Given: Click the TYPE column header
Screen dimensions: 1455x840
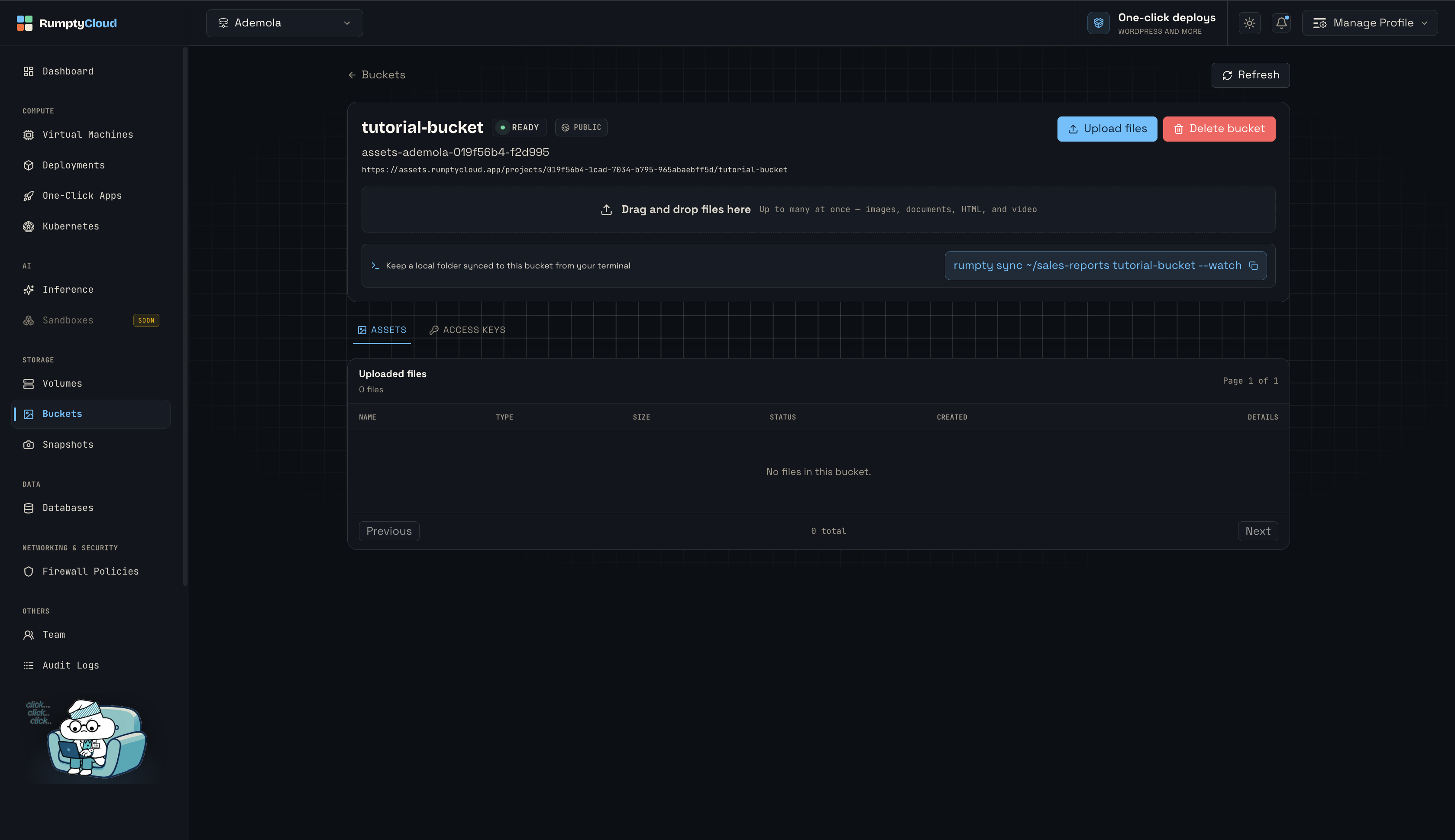Looking at the screenshot, I should click(x=504, y=417).
